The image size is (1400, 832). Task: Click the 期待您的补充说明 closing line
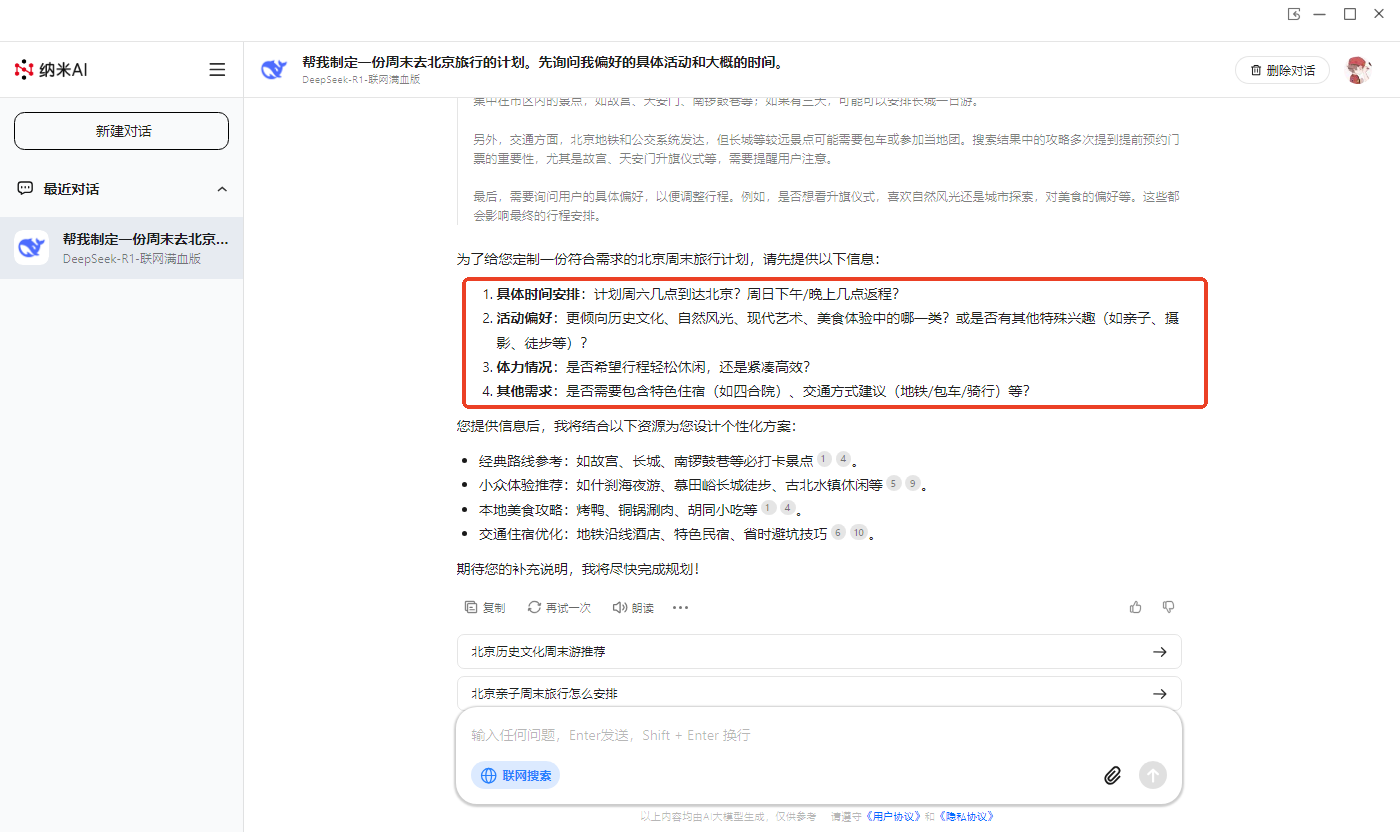(578, 569)
